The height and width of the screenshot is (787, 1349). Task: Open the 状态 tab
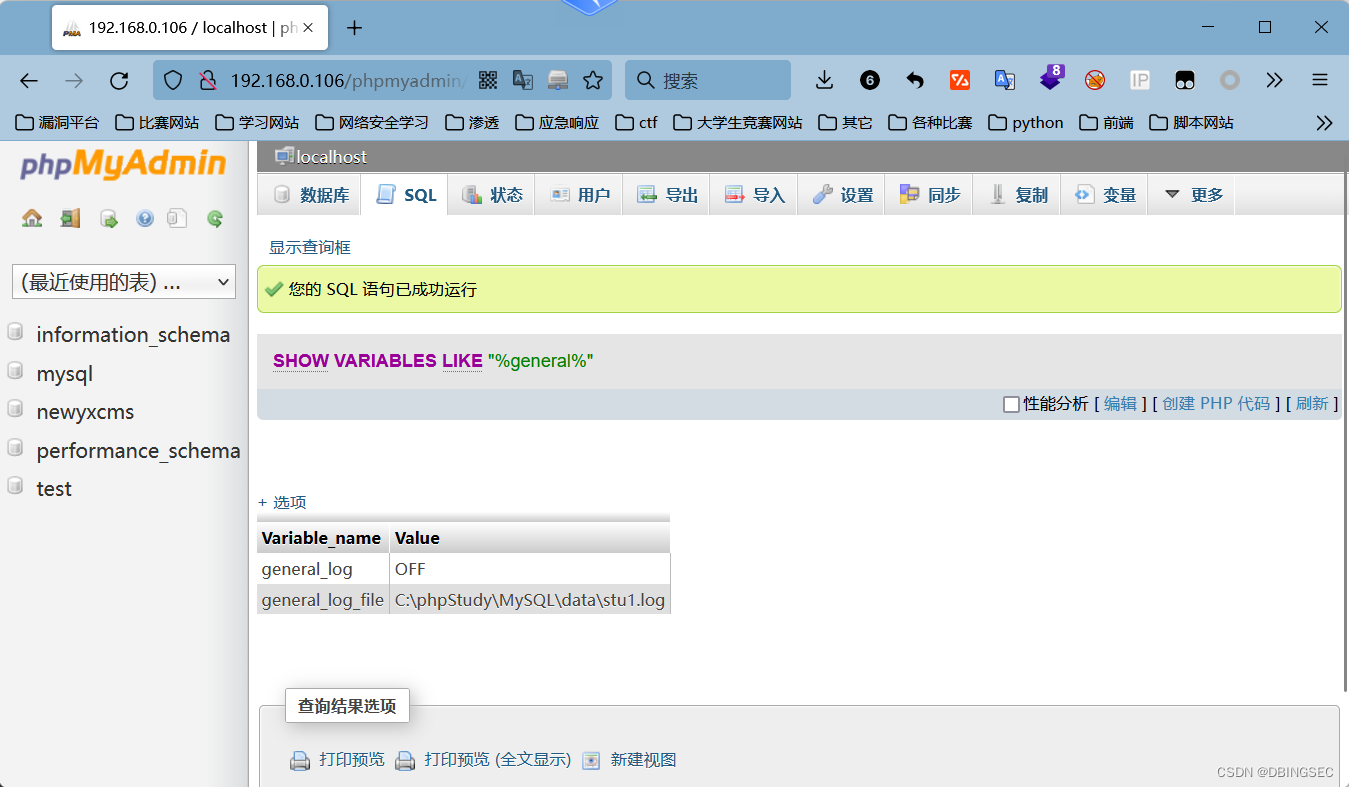point(491,195)
